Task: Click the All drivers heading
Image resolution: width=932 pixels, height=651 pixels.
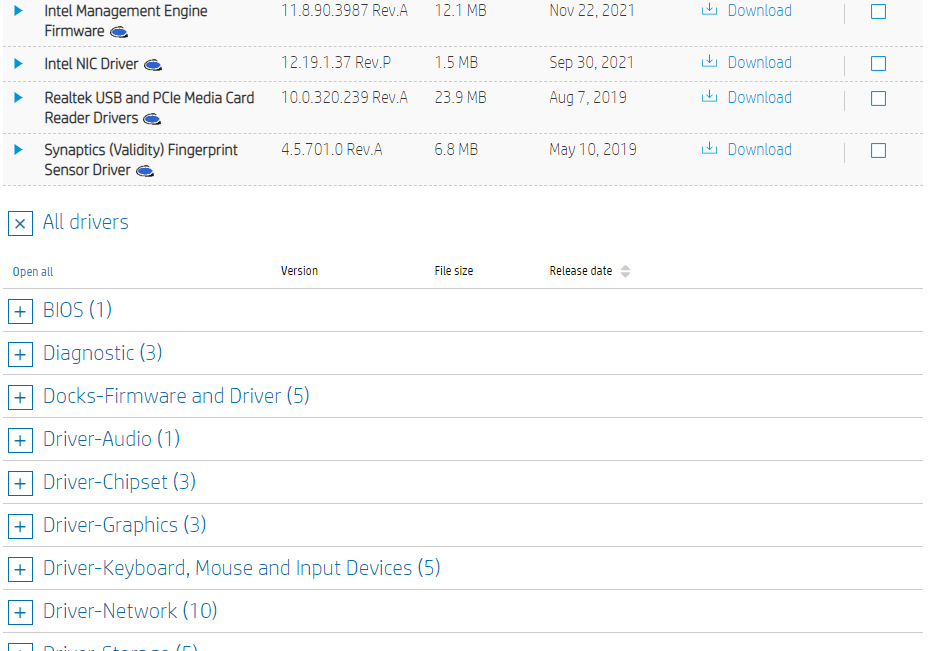Action: (x=86, y=222)
